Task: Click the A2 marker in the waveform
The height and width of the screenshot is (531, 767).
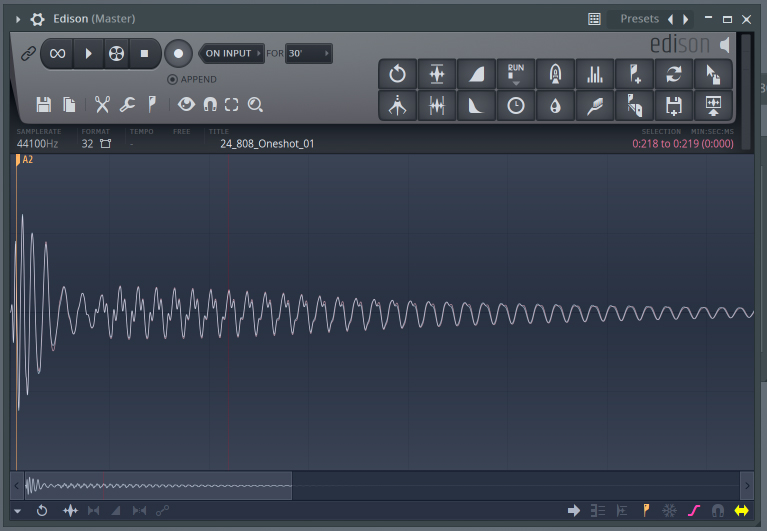Action: 24,160
